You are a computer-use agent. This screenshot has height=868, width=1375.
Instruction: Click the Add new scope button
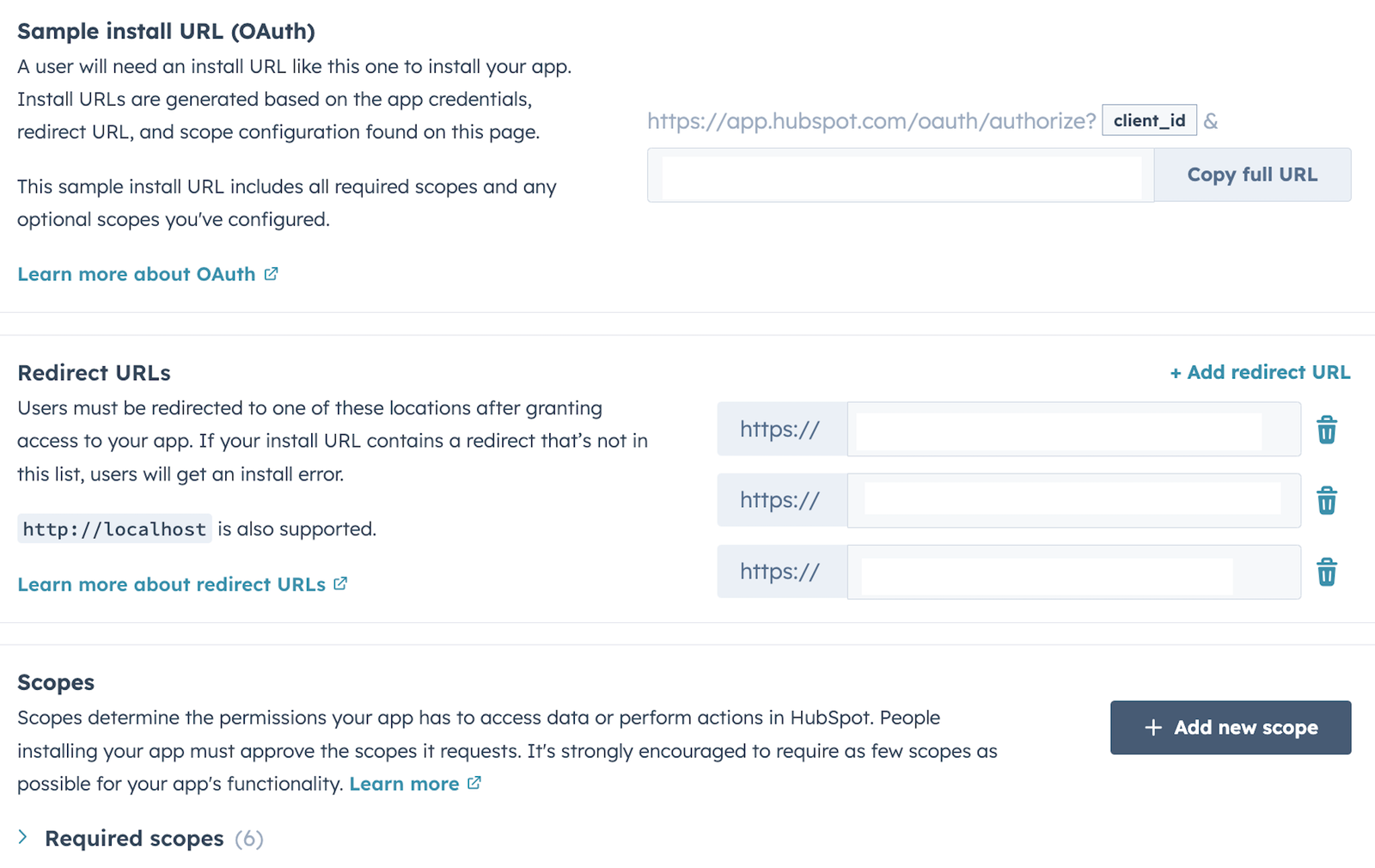(x=1231, y=727)
